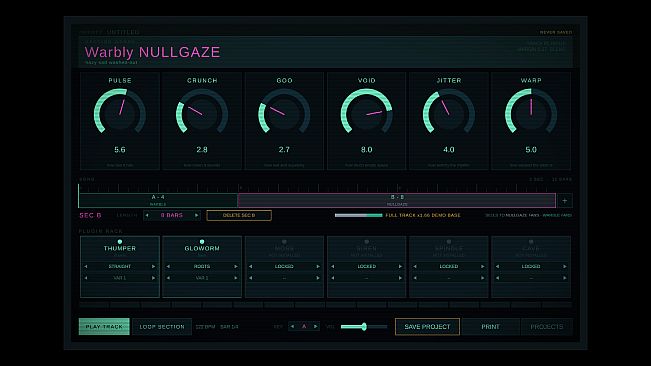Step key selector up from A

pos(316,327)
